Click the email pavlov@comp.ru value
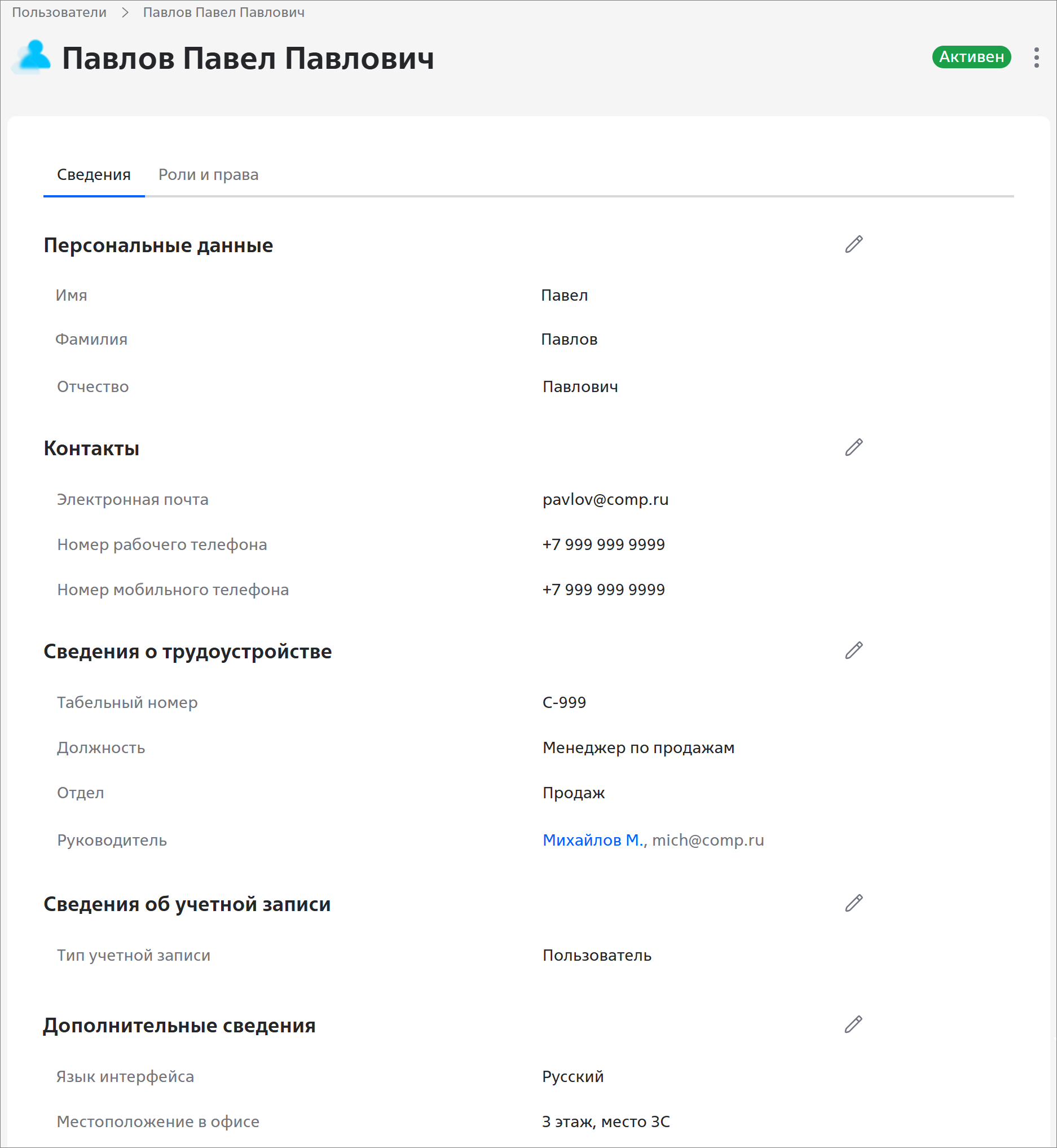Image resolution: width=1057 pixels, height=1148 pixels. tap(605, 499)
